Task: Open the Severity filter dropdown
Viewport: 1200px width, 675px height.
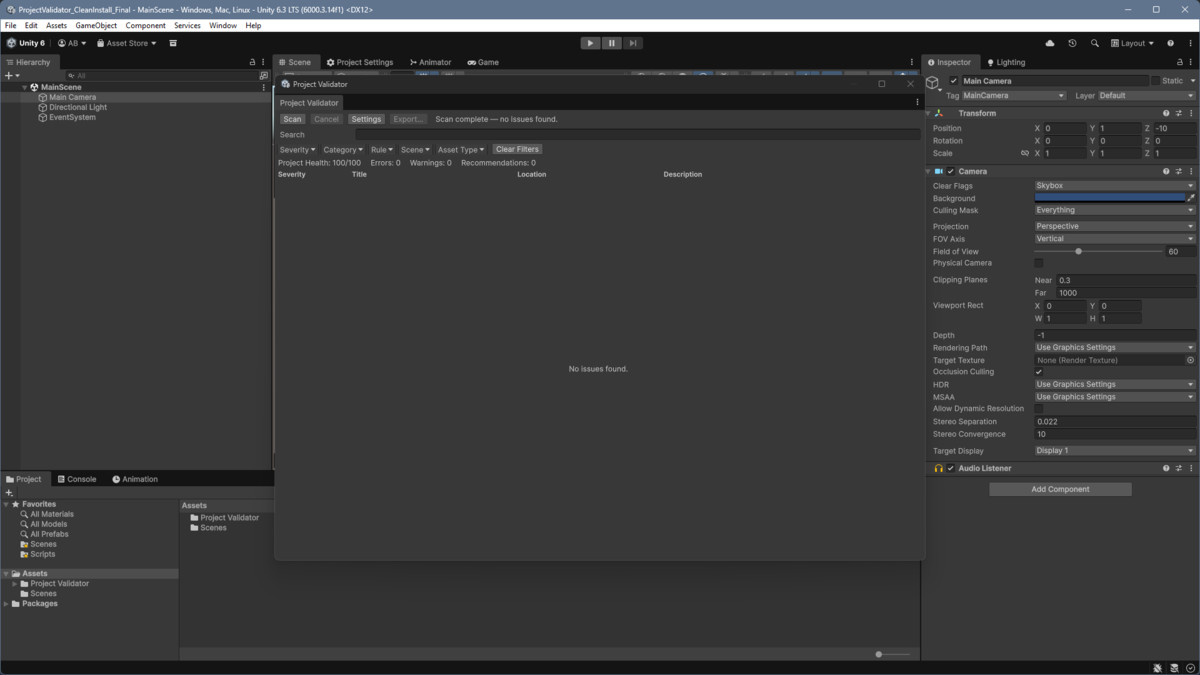Action: point(297,150)
